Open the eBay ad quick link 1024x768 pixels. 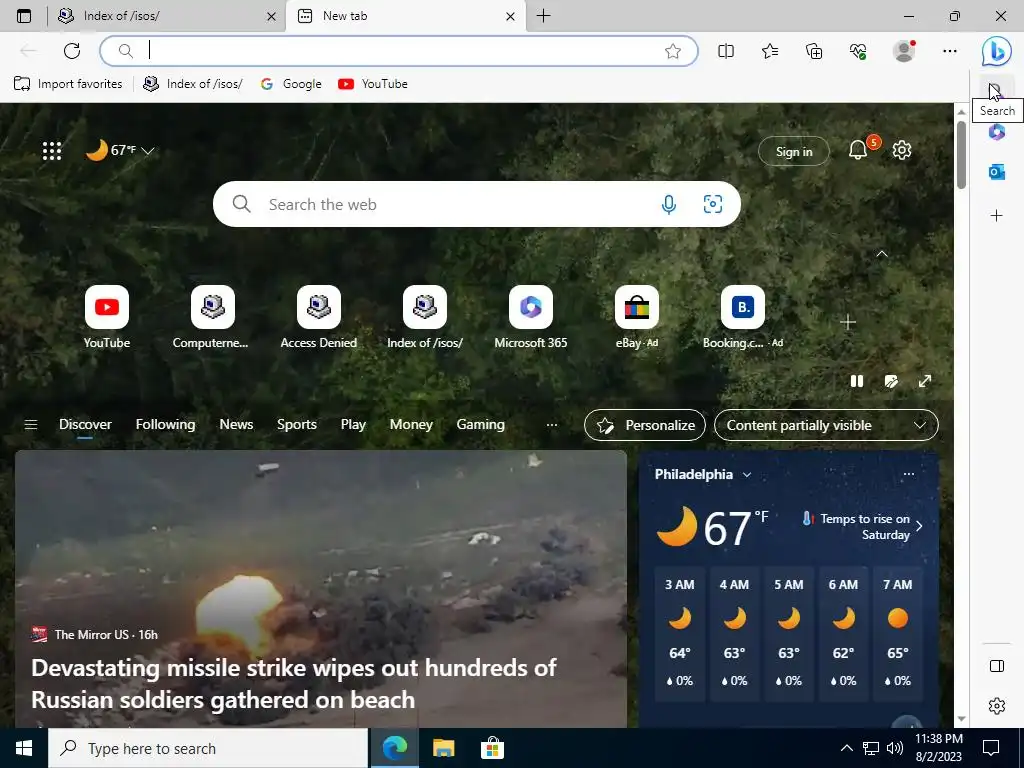coord(637,317)
